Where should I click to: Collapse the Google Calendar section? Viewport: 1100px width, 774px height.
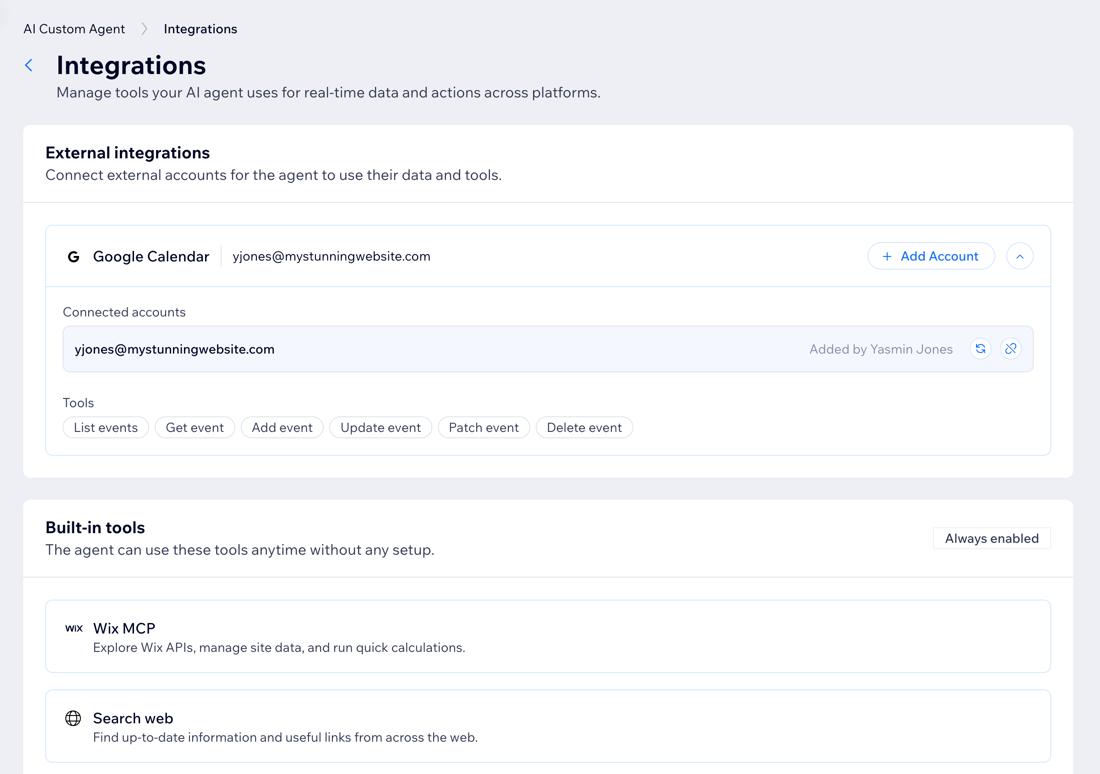[x=1019, y=256]
